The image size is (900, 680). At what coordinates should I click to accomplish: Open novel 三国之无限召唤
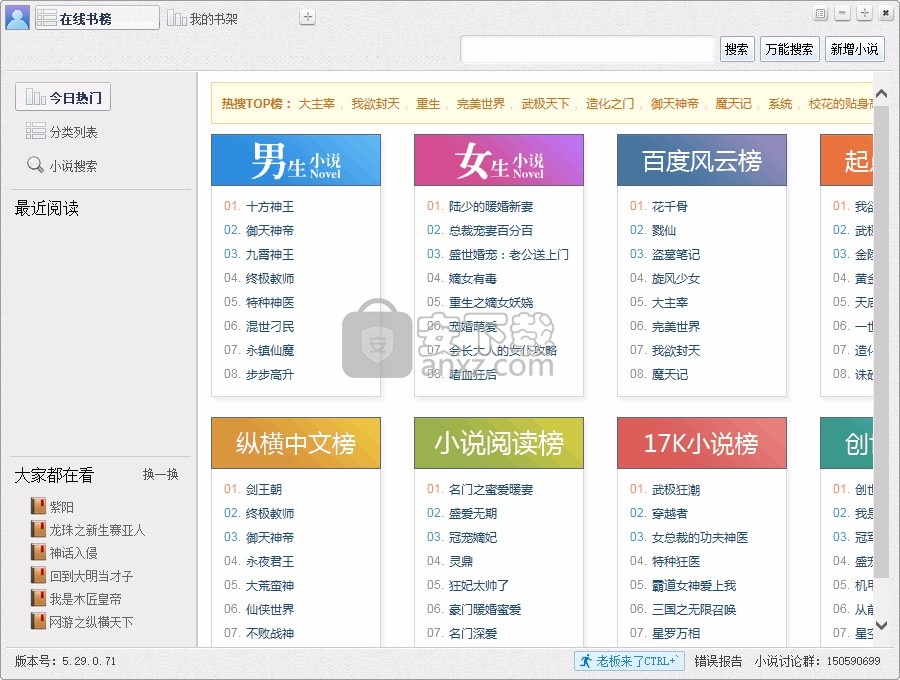693,609
